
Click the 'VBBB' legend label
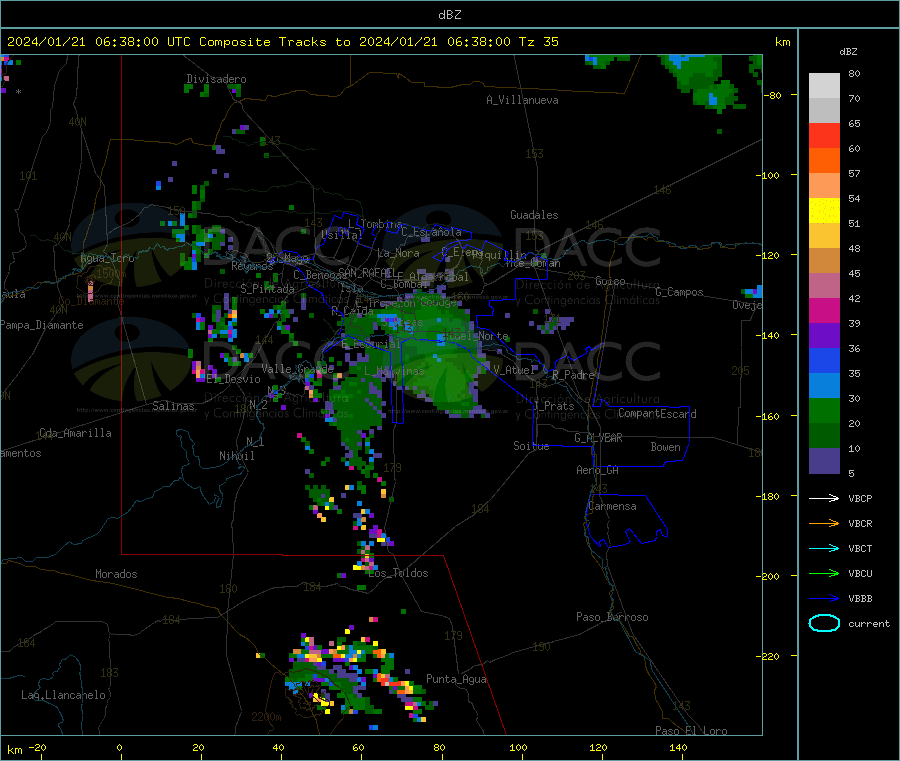(860, 598)
